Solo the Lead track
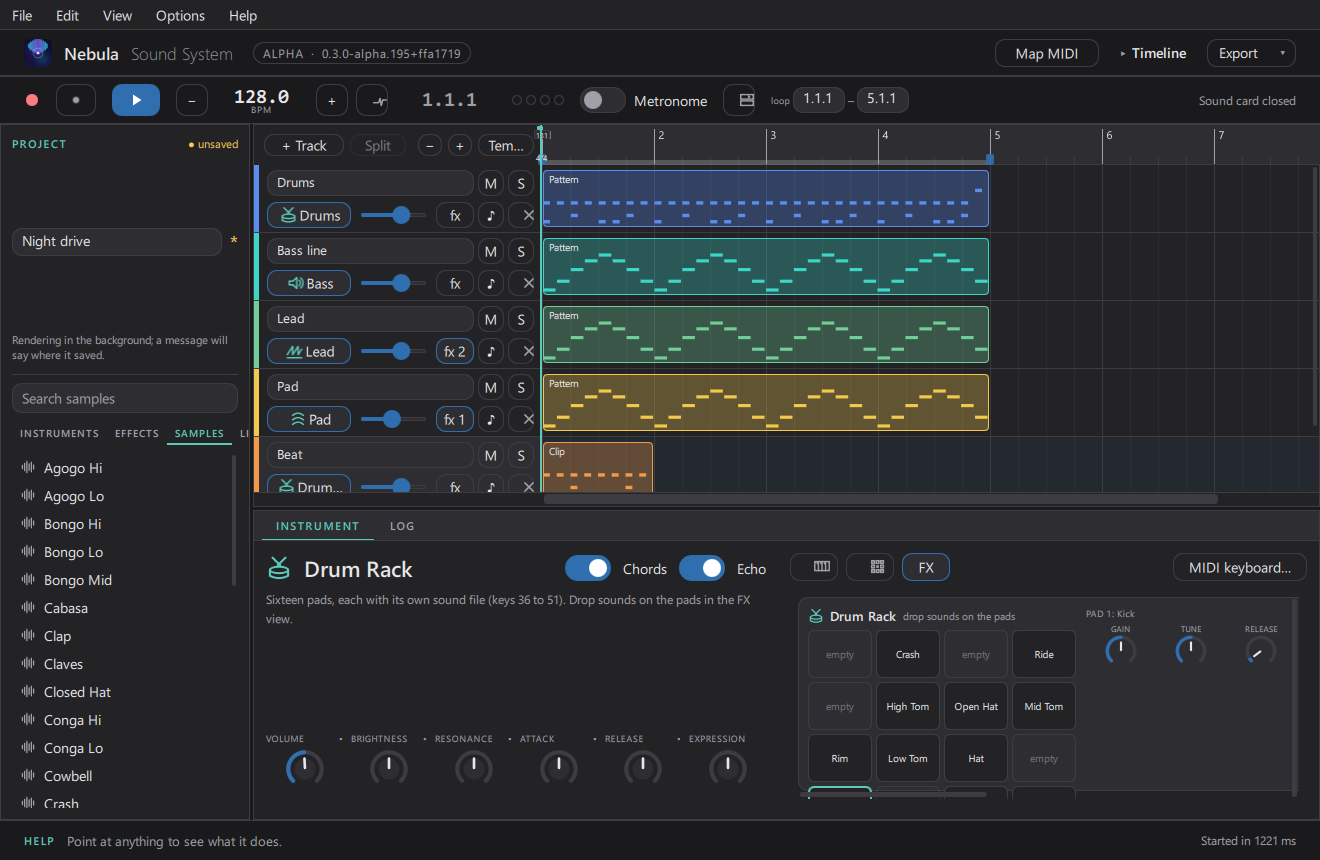The height and width of the screenshot is (860, 1320). pyautogui.click(x=520, y=319)
